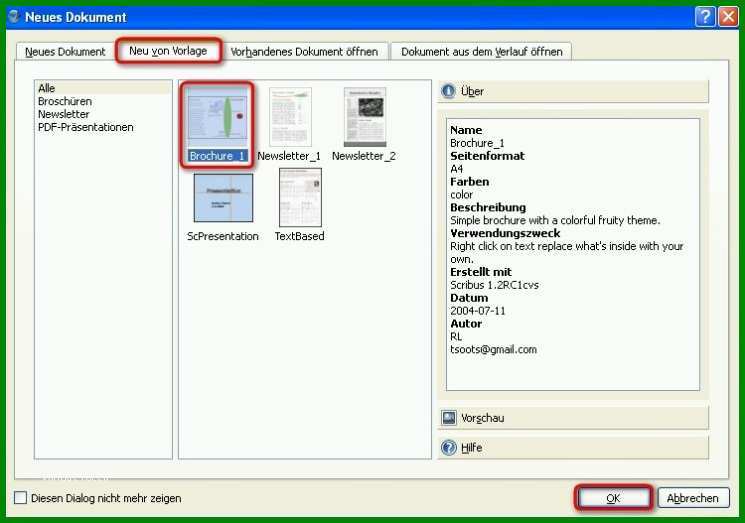Select the TextBased template thumbnail
This screenshot has height=523, width=745.
(x=300, y=198)
